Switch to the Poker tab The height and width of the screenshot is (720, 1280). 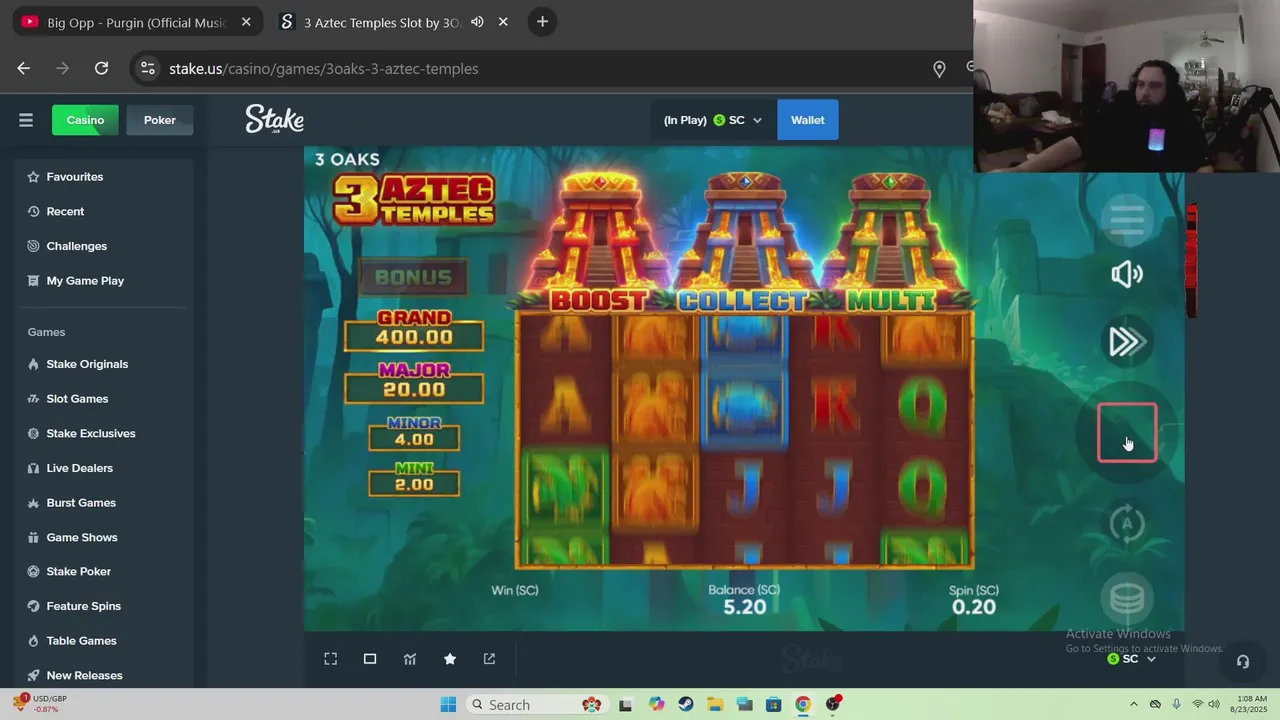point(160,120)
